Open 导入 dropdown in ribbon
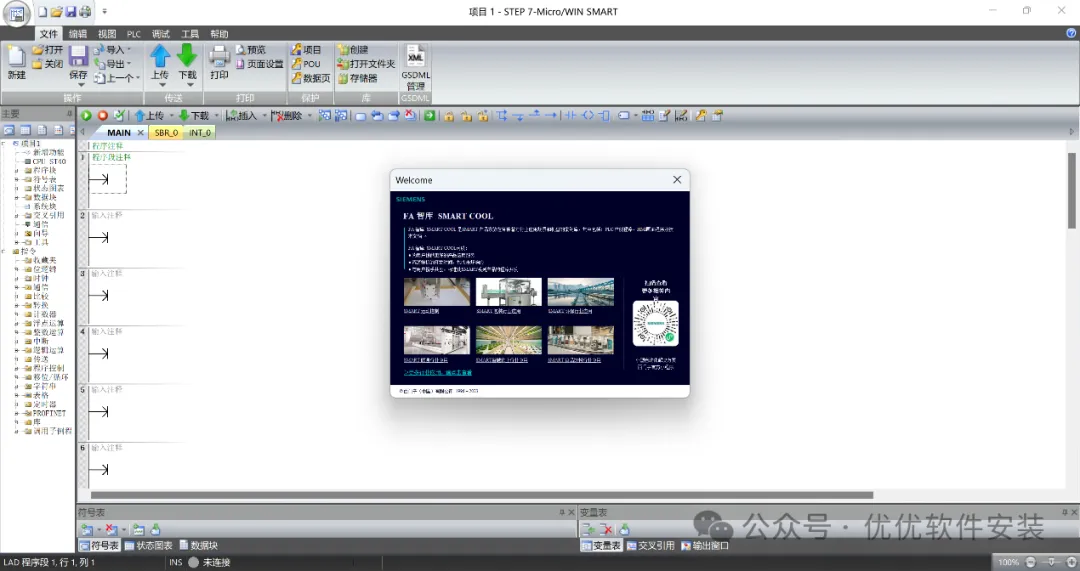The image size is (1080, 571). click(x=129, y=50)
